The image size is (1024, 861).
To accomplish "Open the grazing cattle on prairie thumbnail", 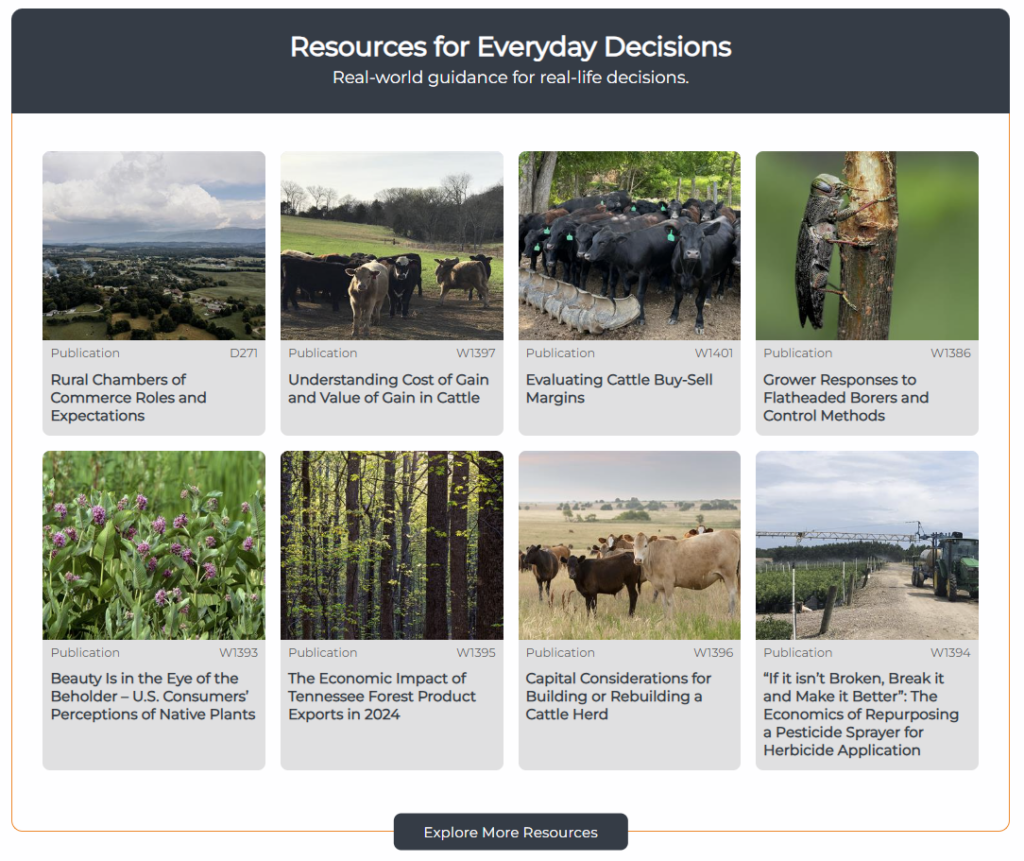I will click(x=630, y=545).
